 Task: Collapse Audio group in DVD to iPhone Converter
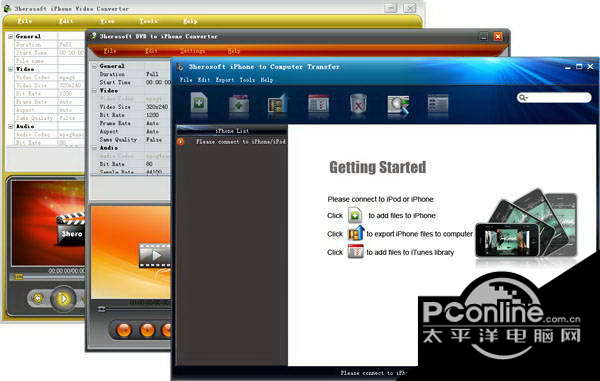pyautogui.click(x=94, y=148)
